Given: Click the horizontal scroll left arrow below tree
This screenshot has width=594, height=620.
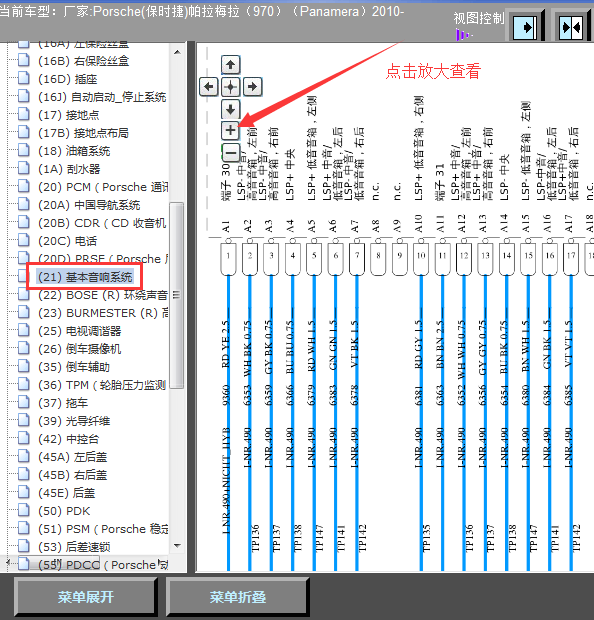Looking at the screenshot, I should coord(8,562).
